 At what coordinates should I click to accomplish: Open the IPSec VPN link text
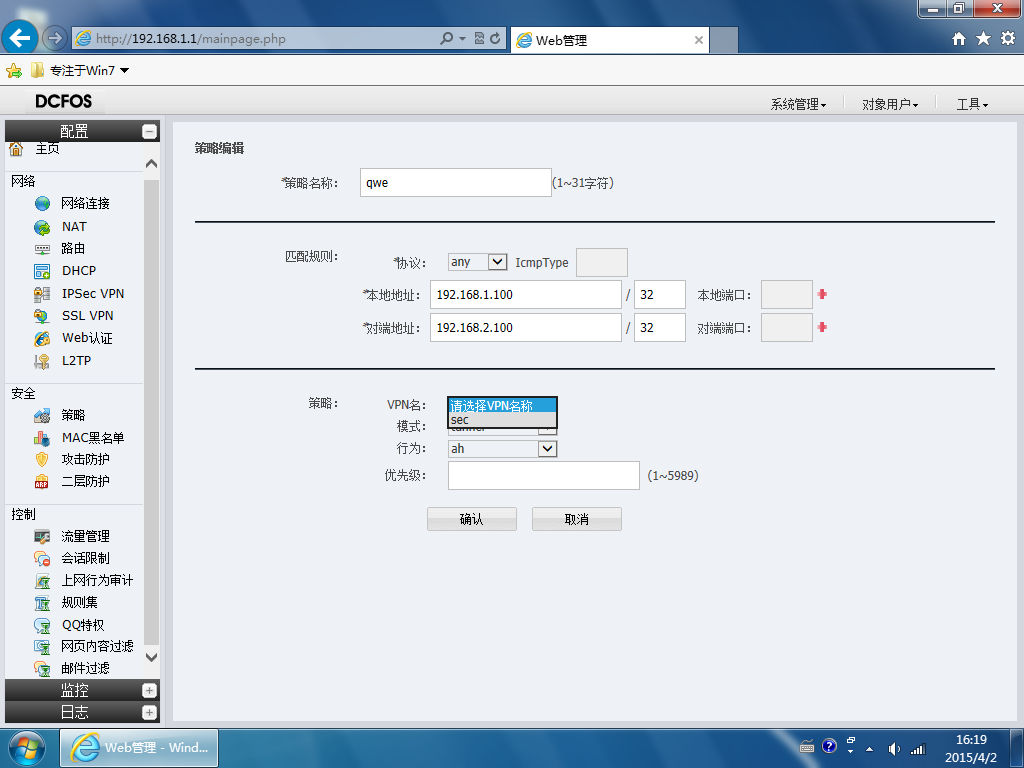(93, 294)
